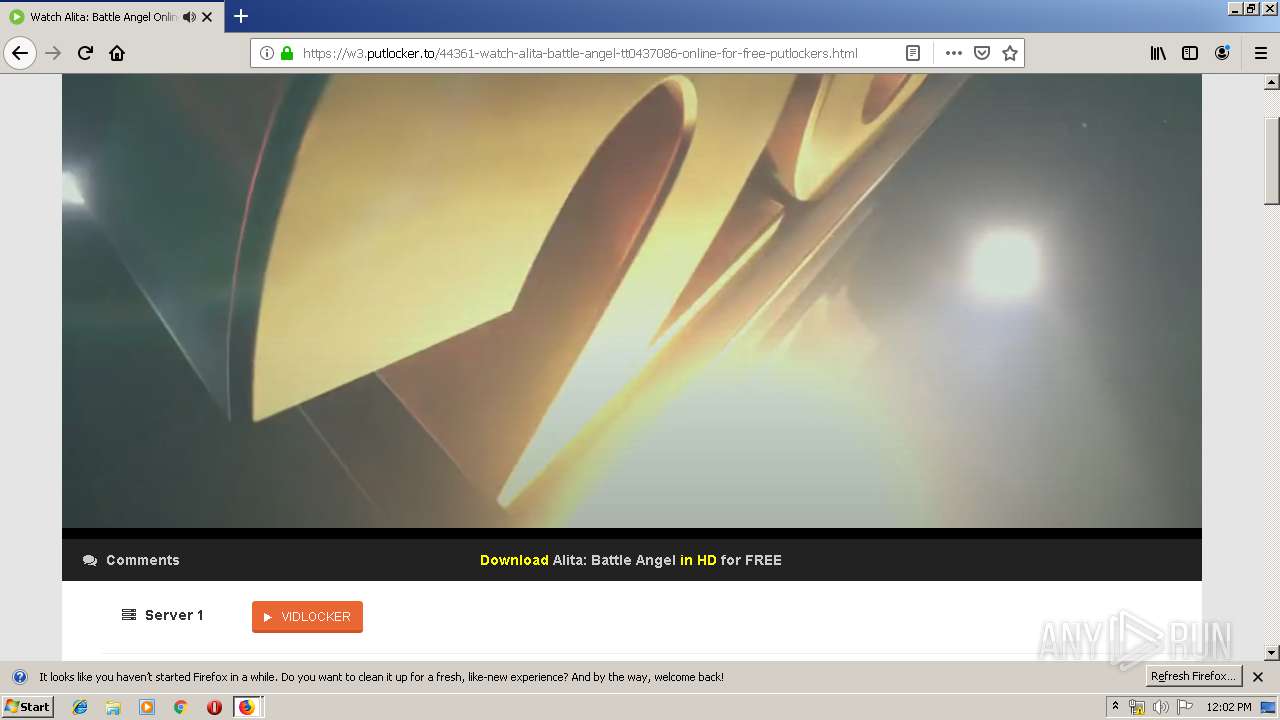Click the Server 1 label

pyautogui.click(x=174, y=615)
